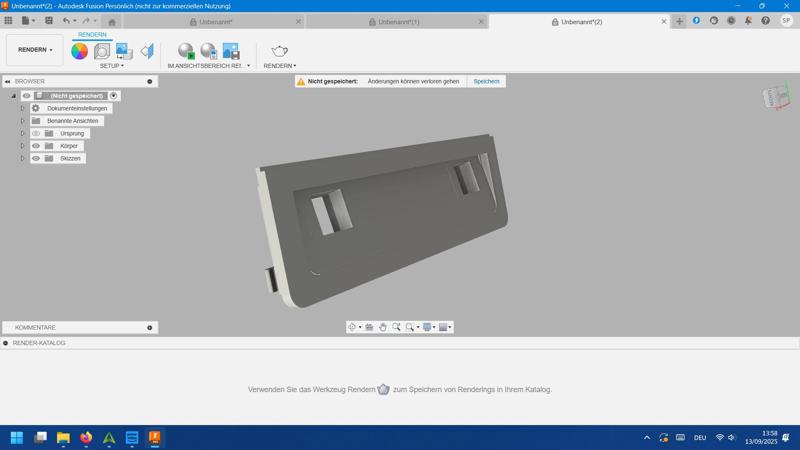800x450 pixels.
Task: Click the Orbit tool icon
Action: click(x=352, y=327)
